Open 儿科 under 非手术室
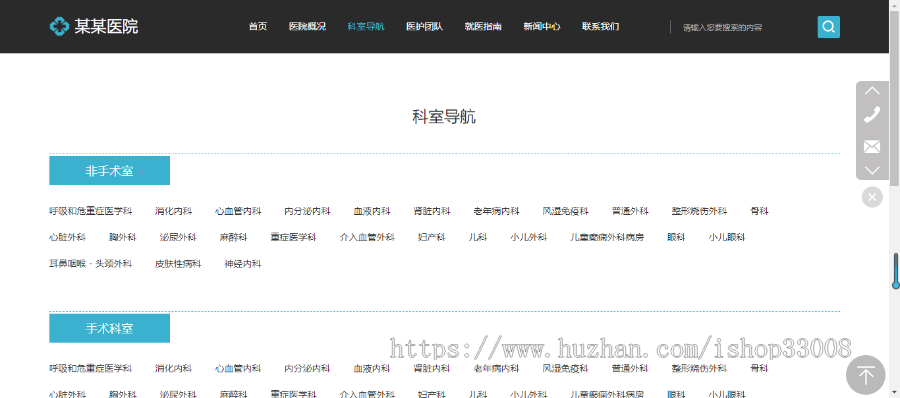Screen dimensions: 900x398 click(x=478, y=237)
